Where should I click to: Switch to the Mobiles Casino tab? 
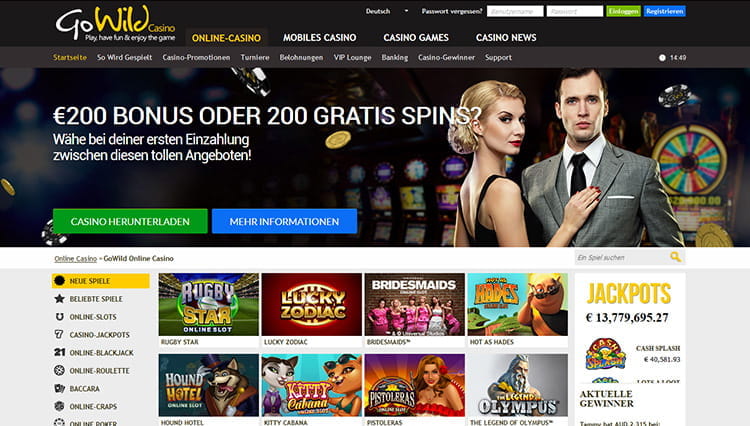tap(320, 37)
